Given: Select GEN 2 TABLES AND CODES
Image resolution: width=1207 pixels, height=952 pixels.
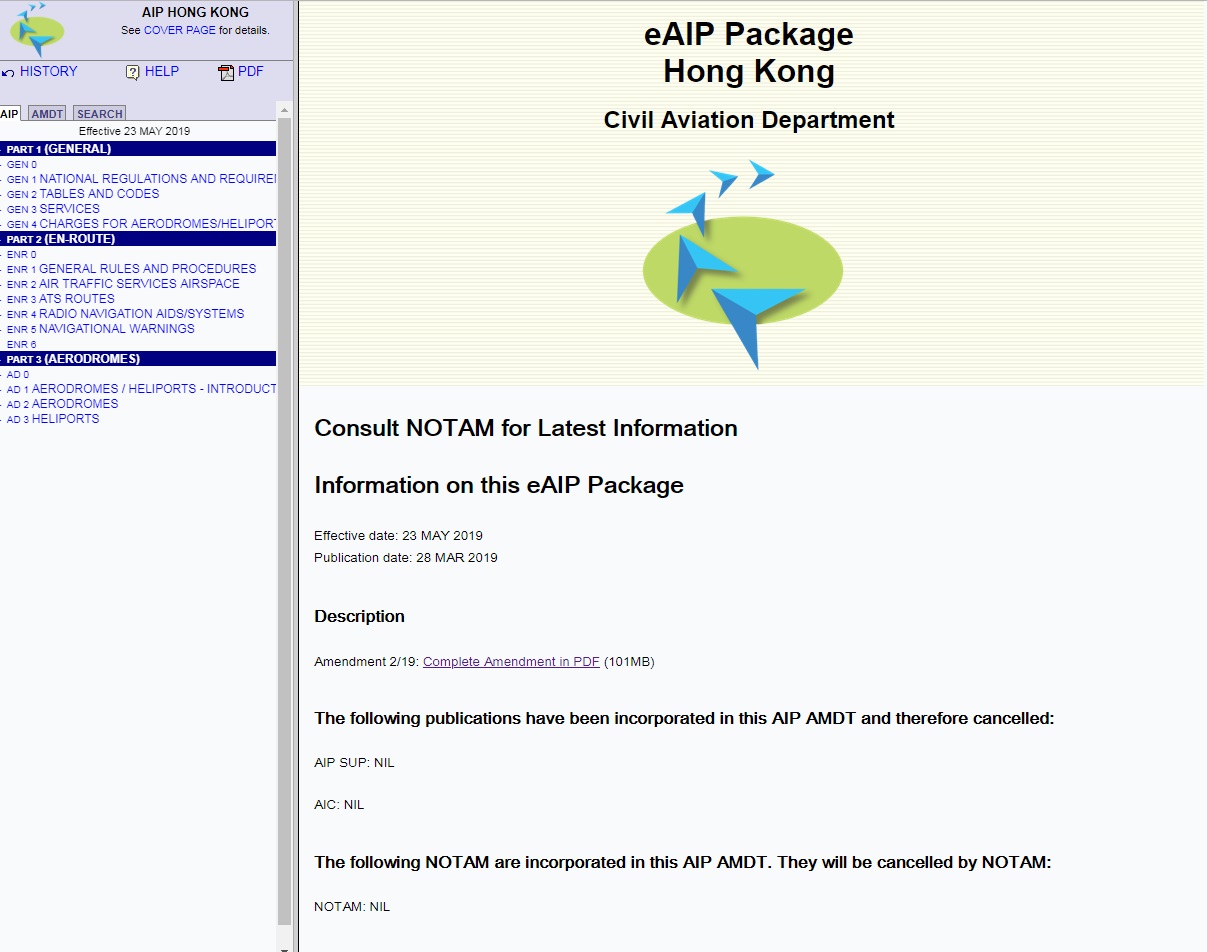Looking at the screenshot, I should coord(83,193).
